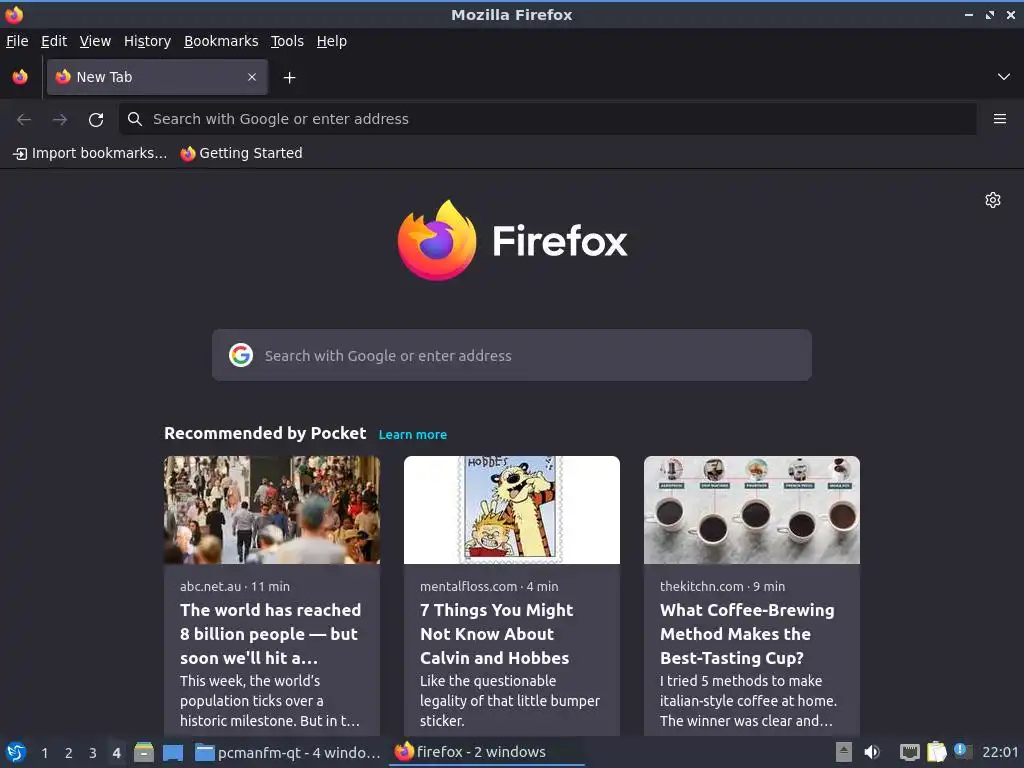Open '7 Things You Might Not Know' headline
Viewport: 1024px width, 768px height.
(496, 634)
